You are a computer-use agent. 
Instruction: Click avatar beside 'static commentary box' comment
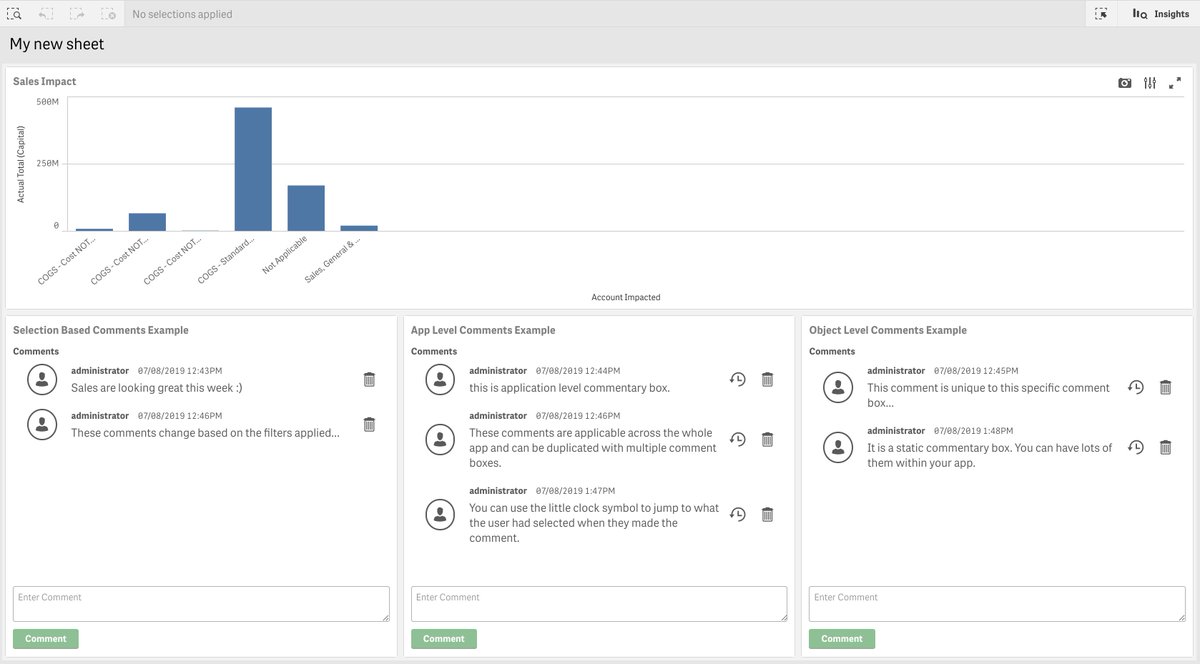coord(838,447)
